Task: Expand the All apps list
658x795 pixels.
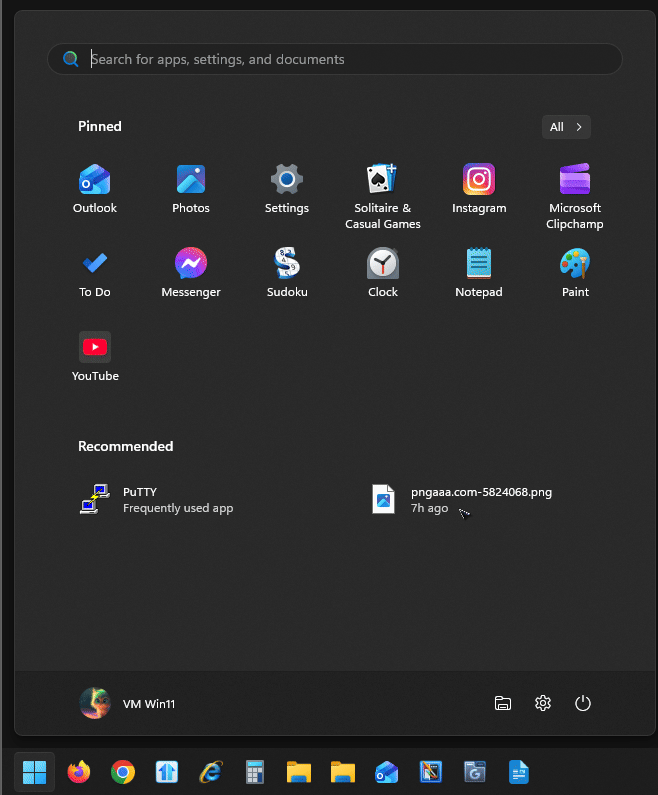Action: point(566,127)
